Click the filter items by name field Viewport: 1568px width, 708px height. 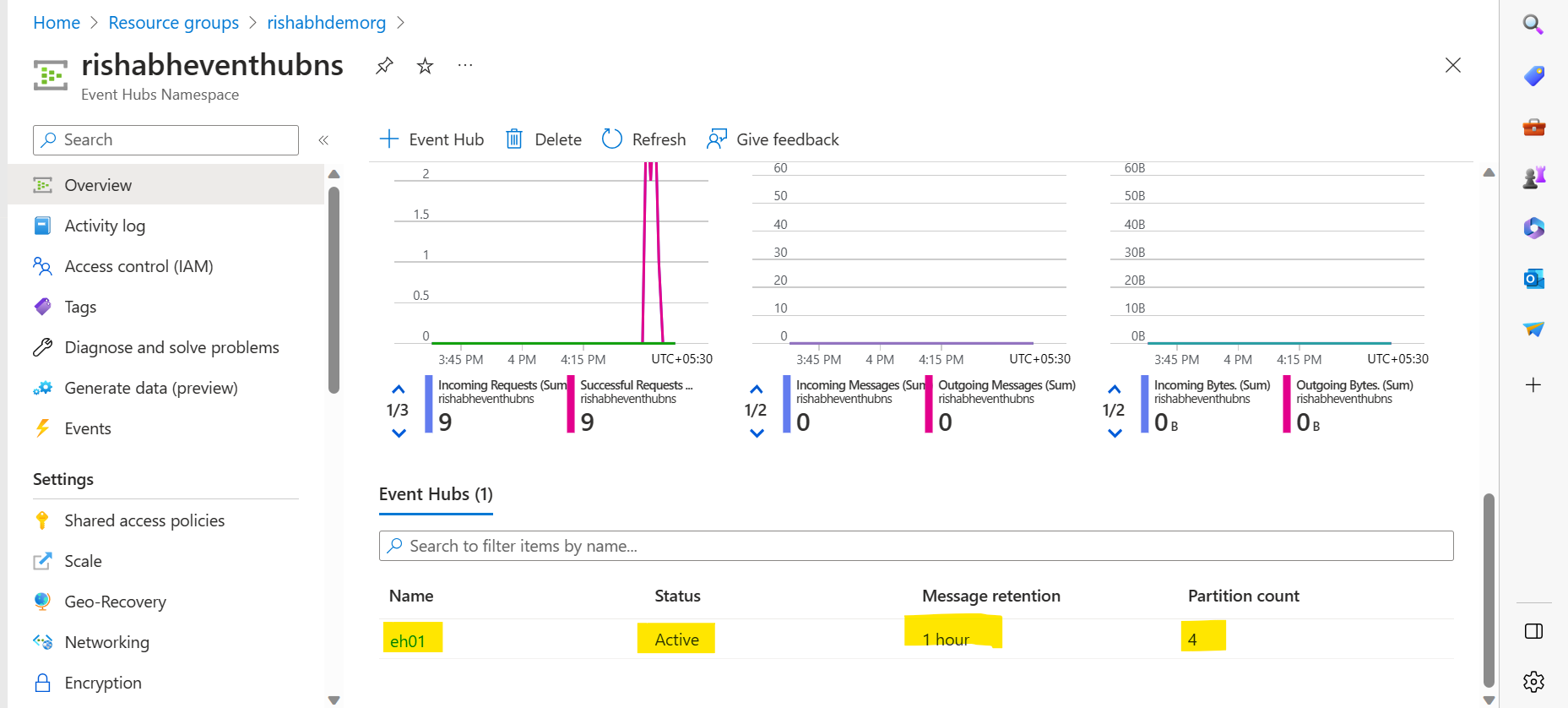click(x=916, y=546)
